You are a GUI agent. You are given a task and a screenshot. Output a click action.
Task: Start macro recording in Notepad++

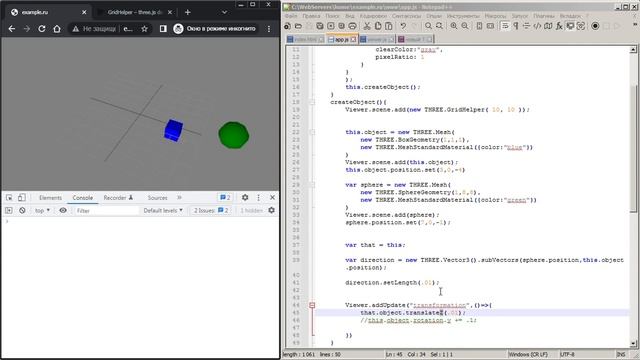[595, 26]
